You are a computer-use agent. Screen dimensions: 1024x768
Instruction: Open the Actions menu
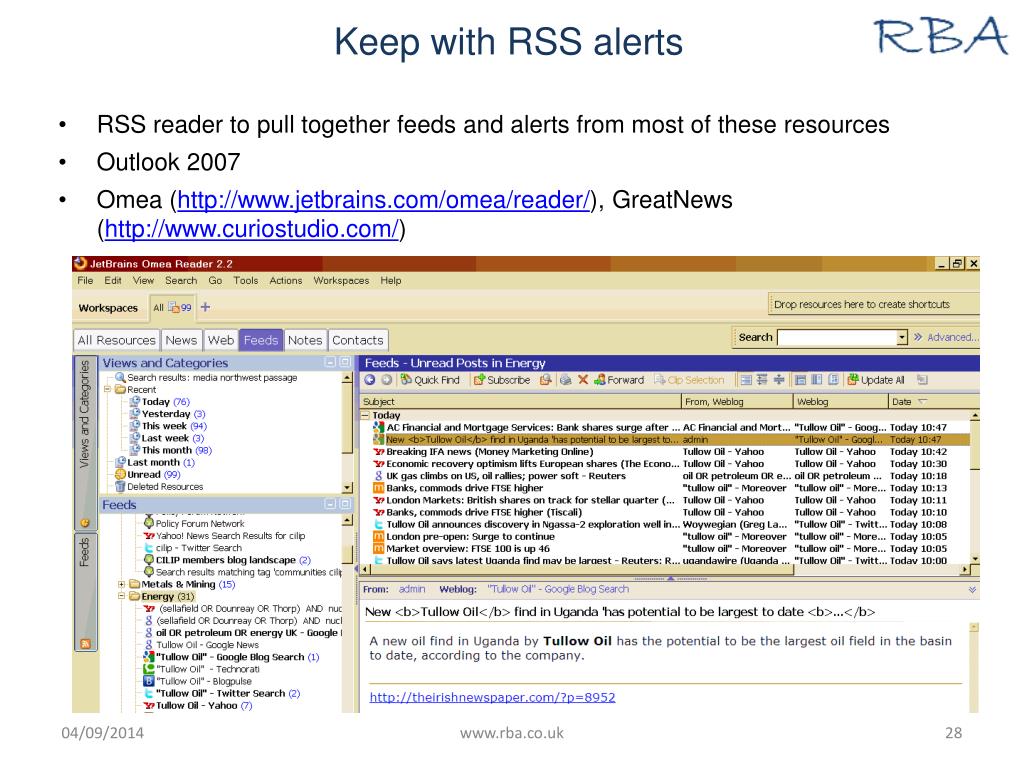[x=285, y=280]
